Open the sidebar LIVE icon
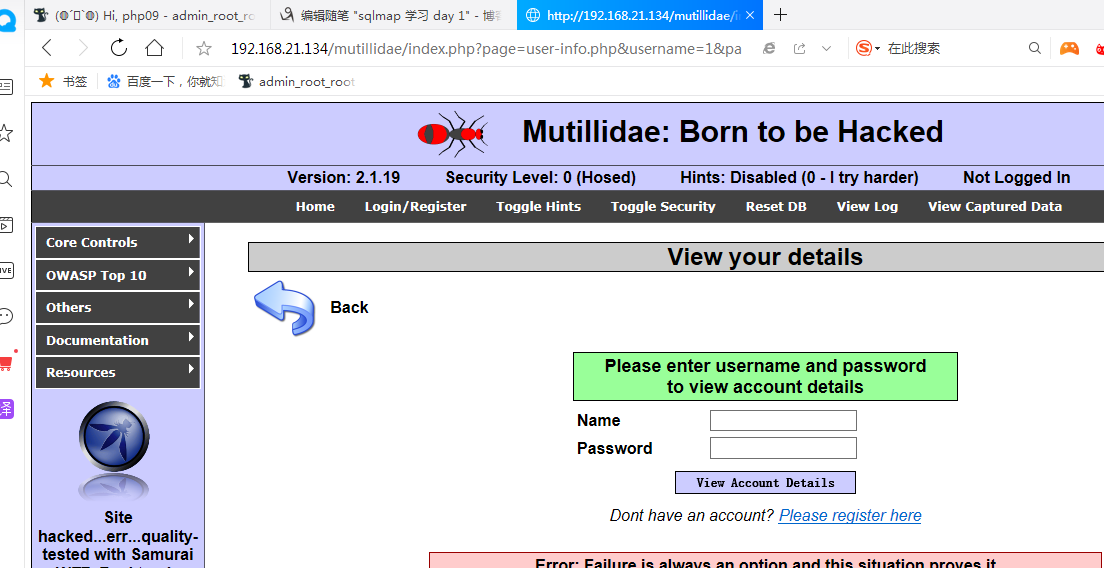Viewport: 1104px width, 568px height. click(6, 271)
